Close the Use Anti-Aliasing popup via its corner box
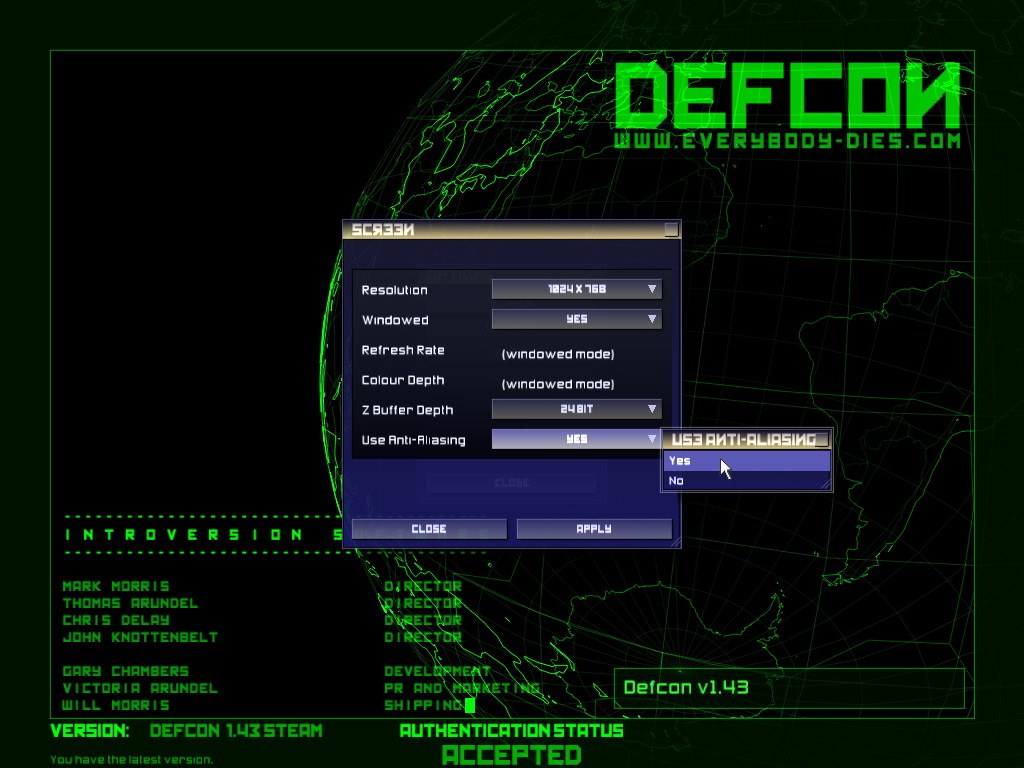1024x768 pixels. 822,440
